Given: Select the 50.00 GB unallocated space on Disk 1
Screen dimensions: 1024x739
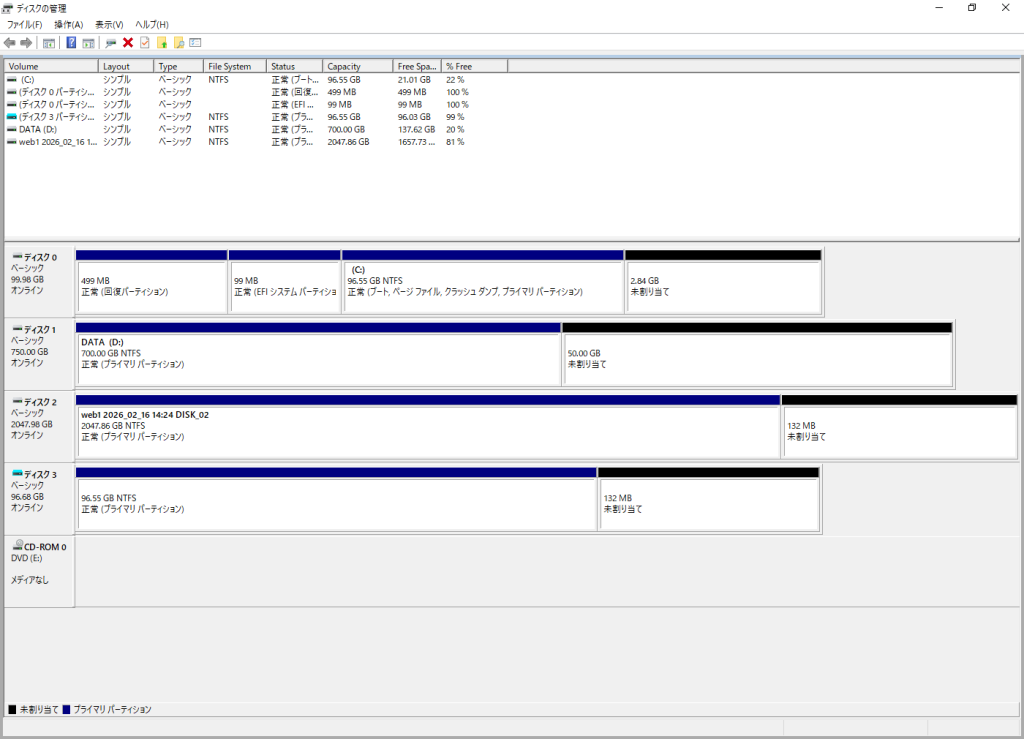Looking at the screenshot, I should coord(757,359).
